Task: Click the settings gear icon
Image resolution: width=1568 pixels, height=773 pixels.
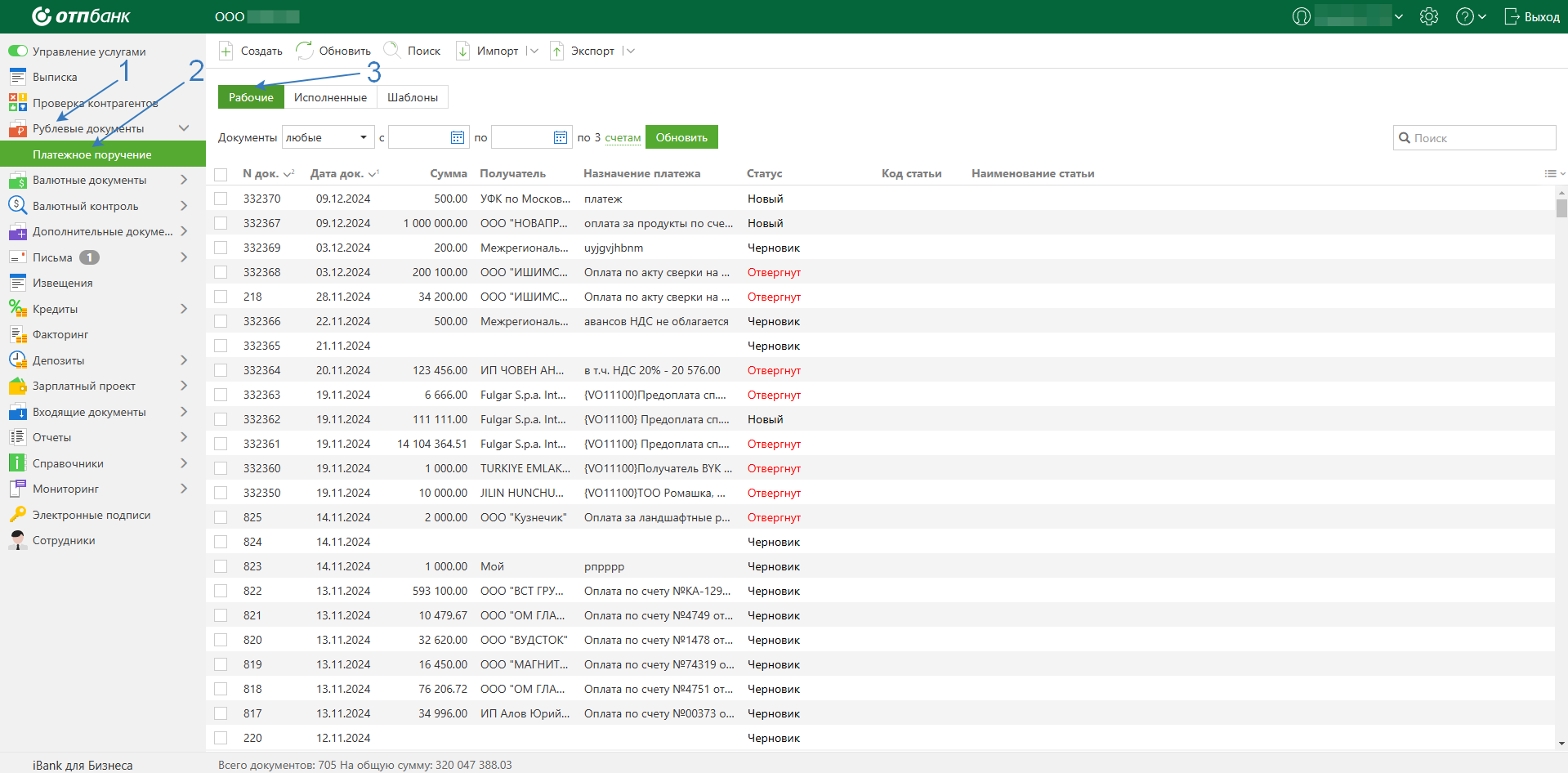Action: (x=1428, y=16)
